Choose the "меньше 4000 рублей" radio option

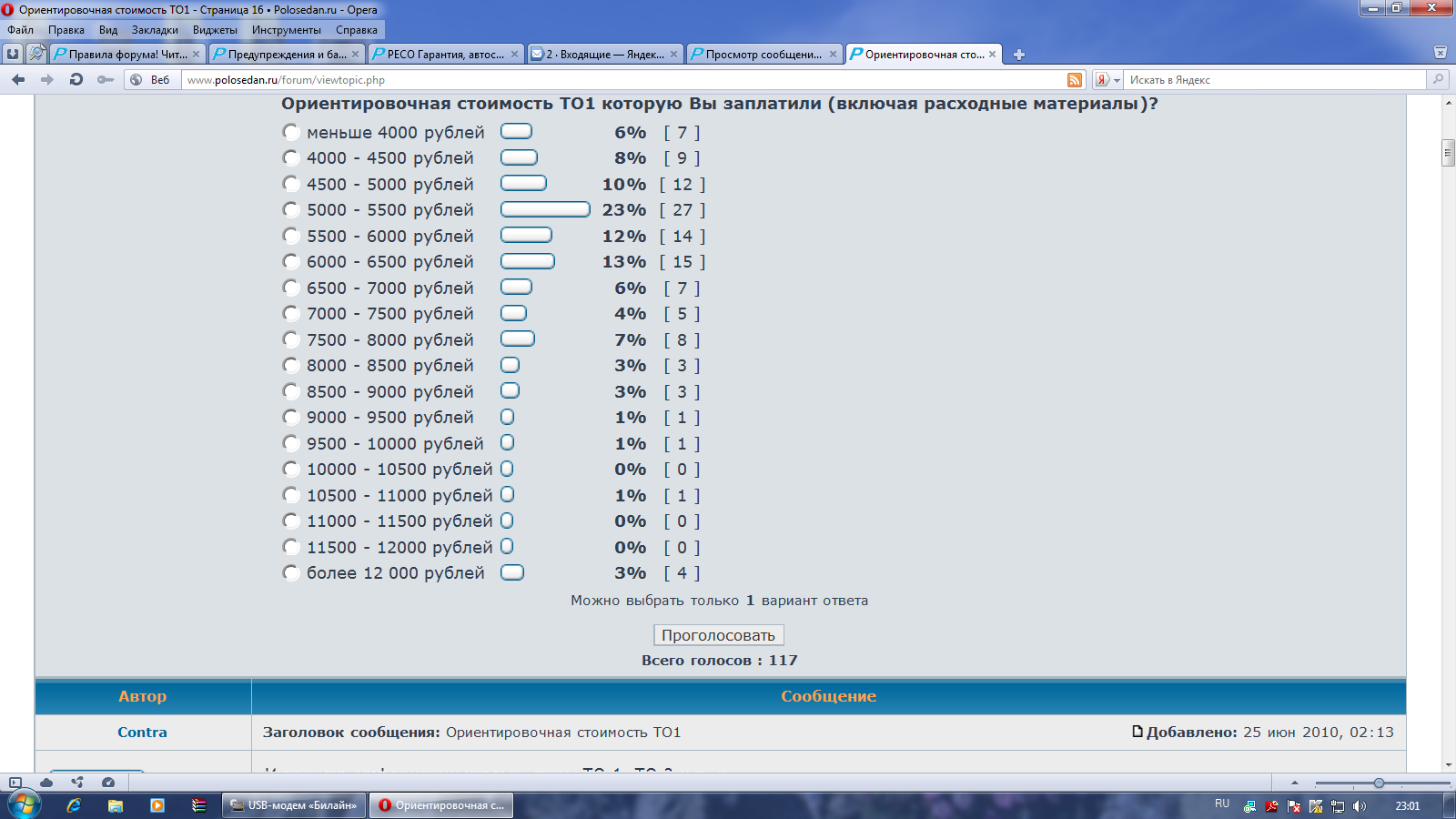coord(291,132)
